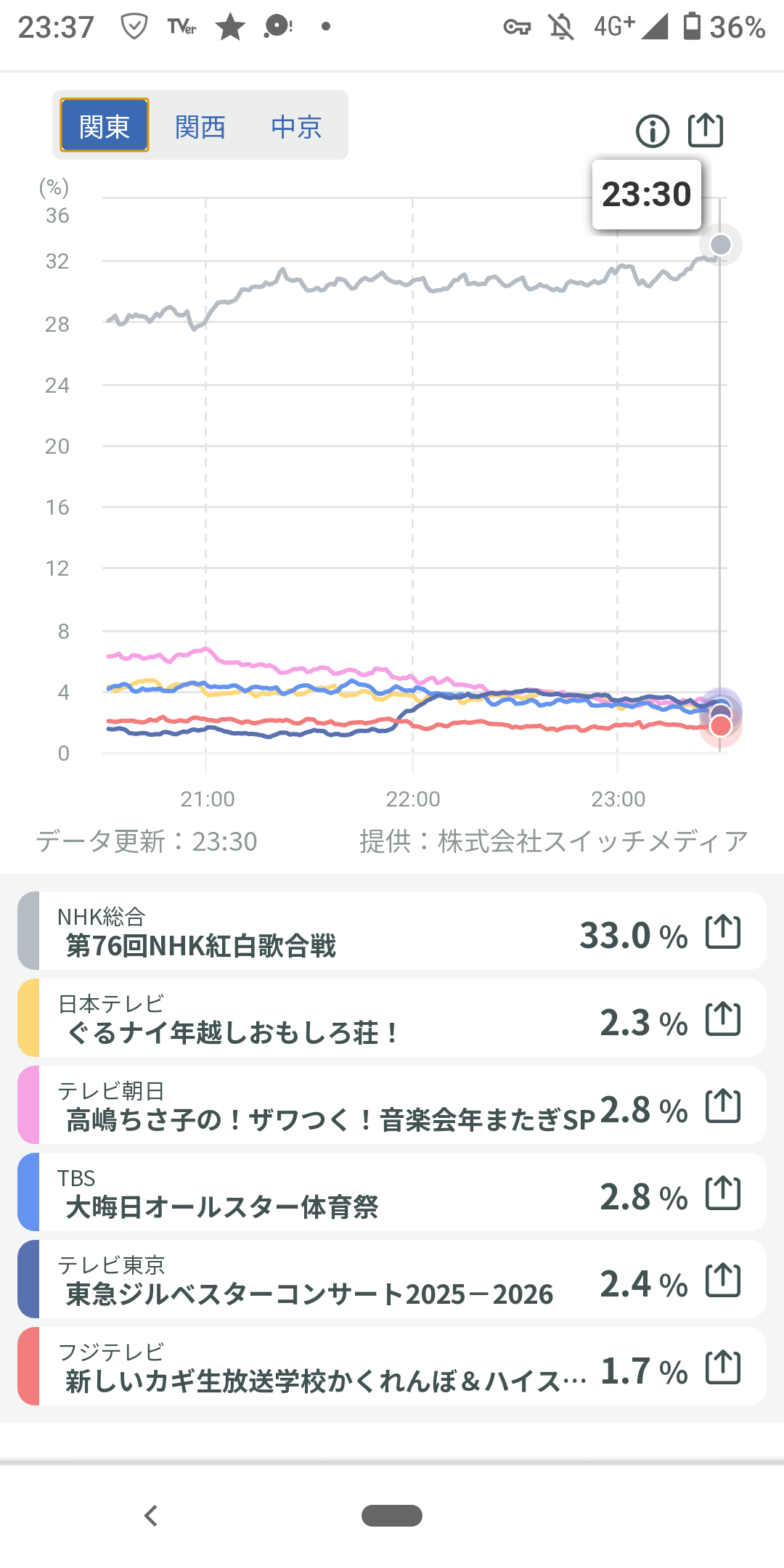784x1568 pixels.
Task: Share the ぐるナイ年越しおもしろ荘 rating
Action: click(723, 1019)
